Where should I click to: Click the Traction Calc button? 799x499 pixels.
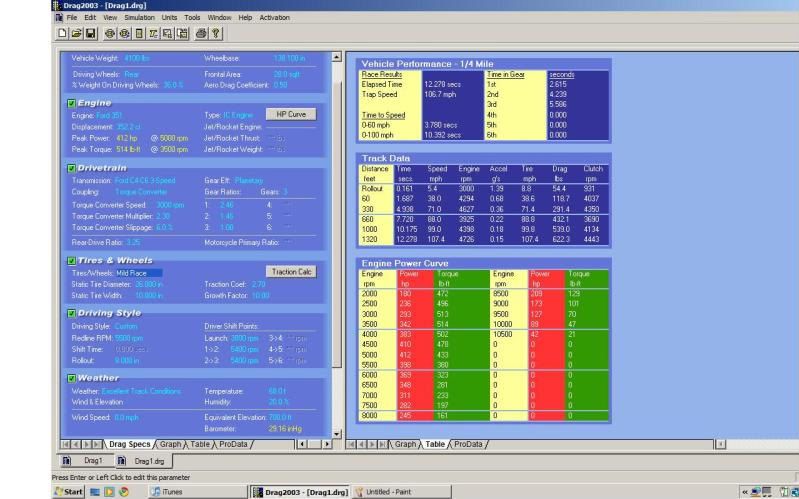coord(291,271)
